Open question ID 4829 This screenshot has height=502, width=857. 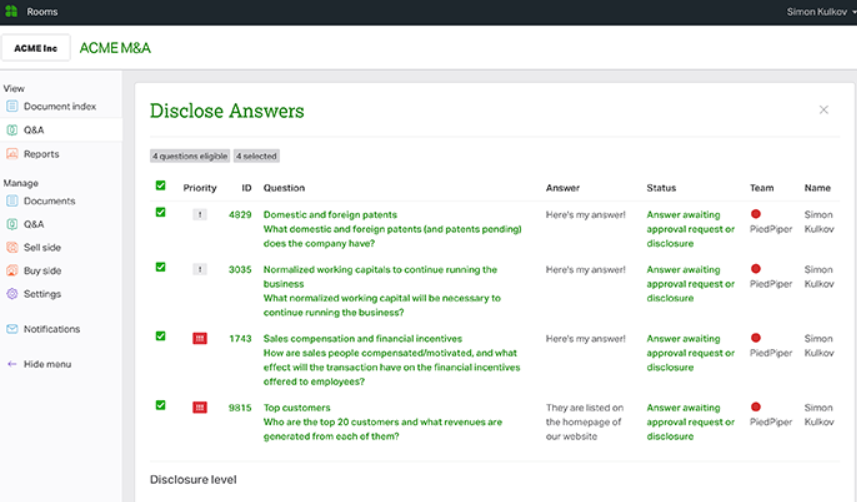[x=240, y=215]
